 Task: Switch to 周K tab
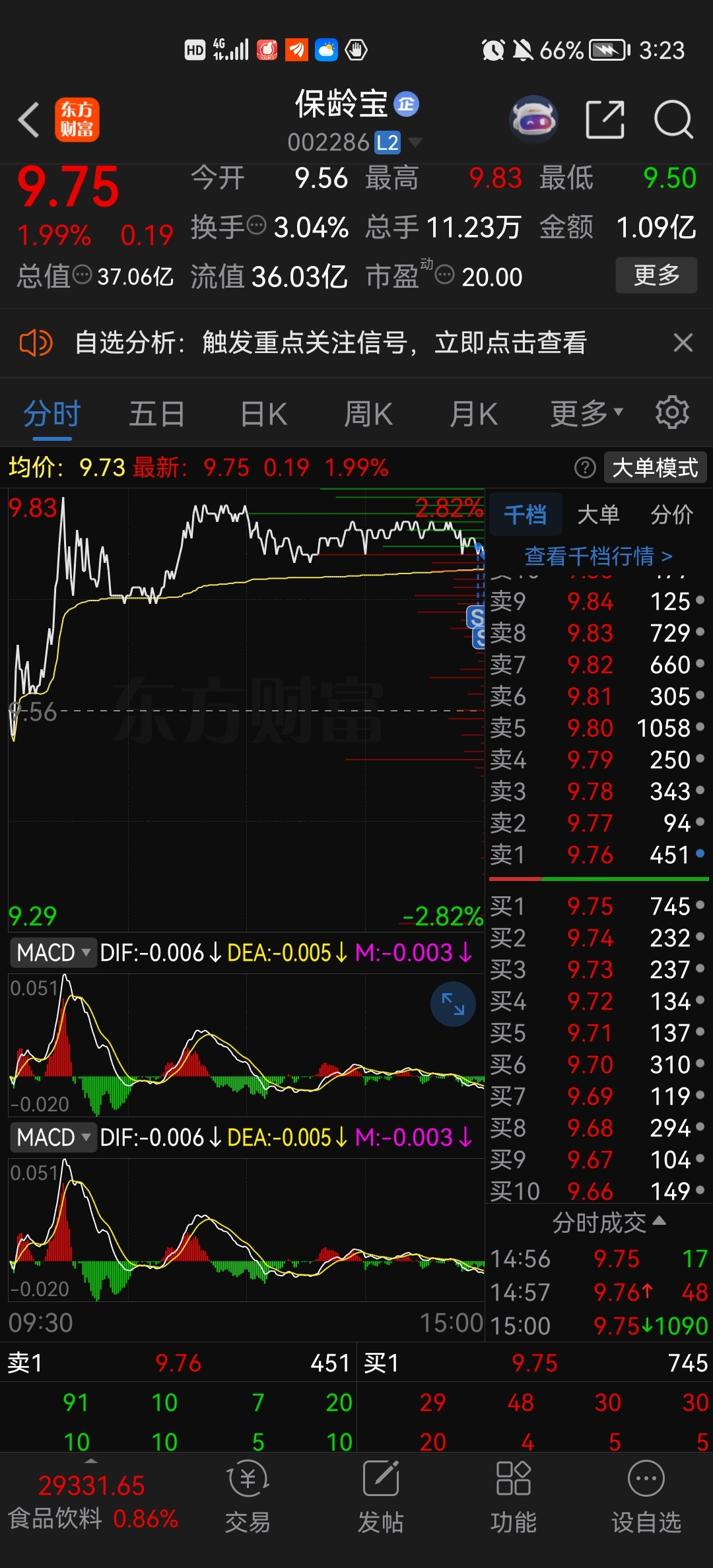pyautogui.click(x=368, y=414)
